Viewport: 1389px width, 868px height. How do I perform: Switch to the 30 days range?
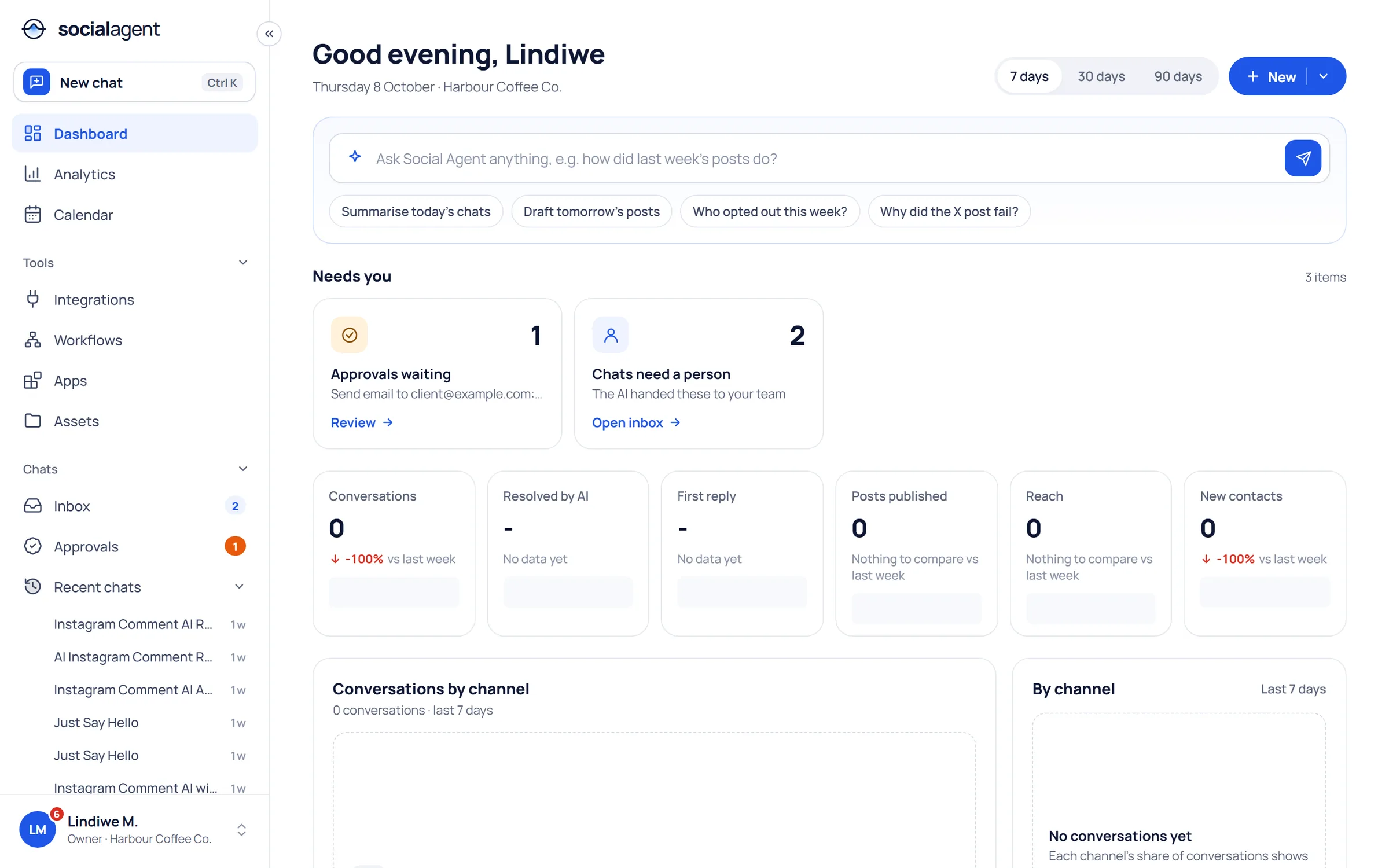tap(1101, 76)
